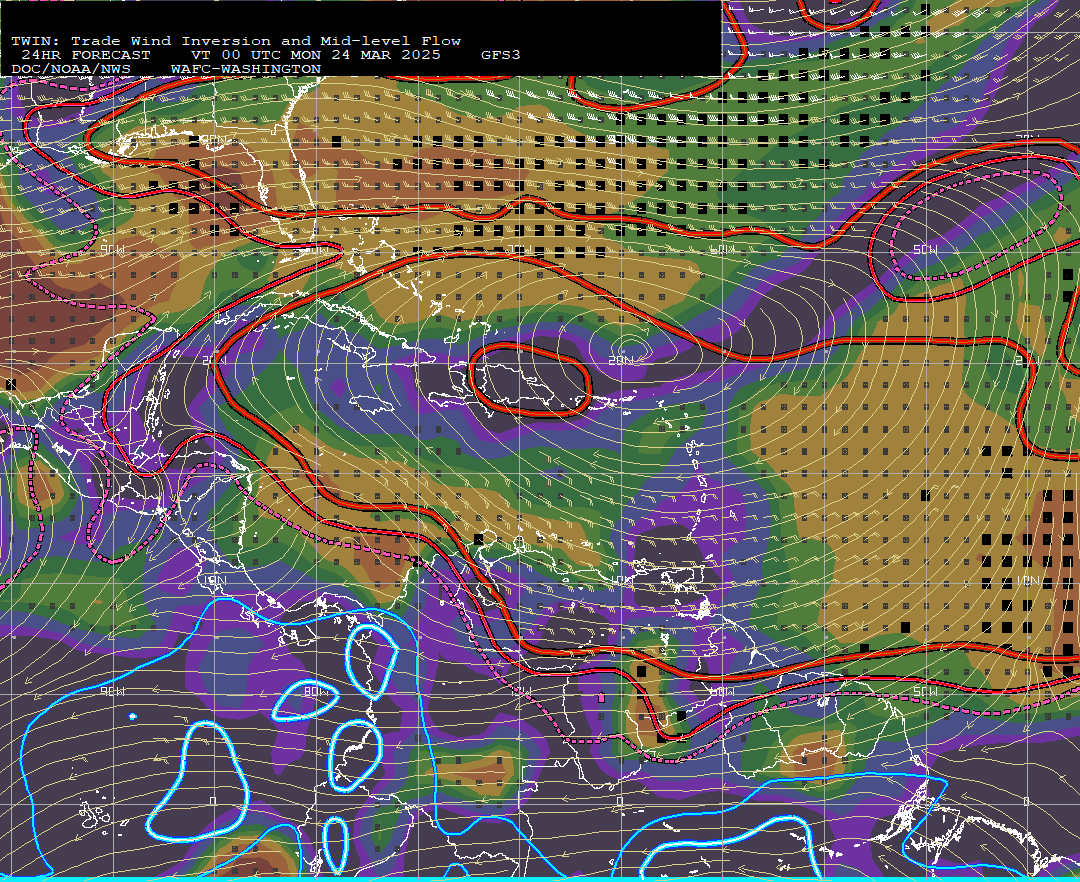Click the Jamaica island outline
Image resolution: width=1080 pixels, height=882 pixels.
(x=372, y=403)
